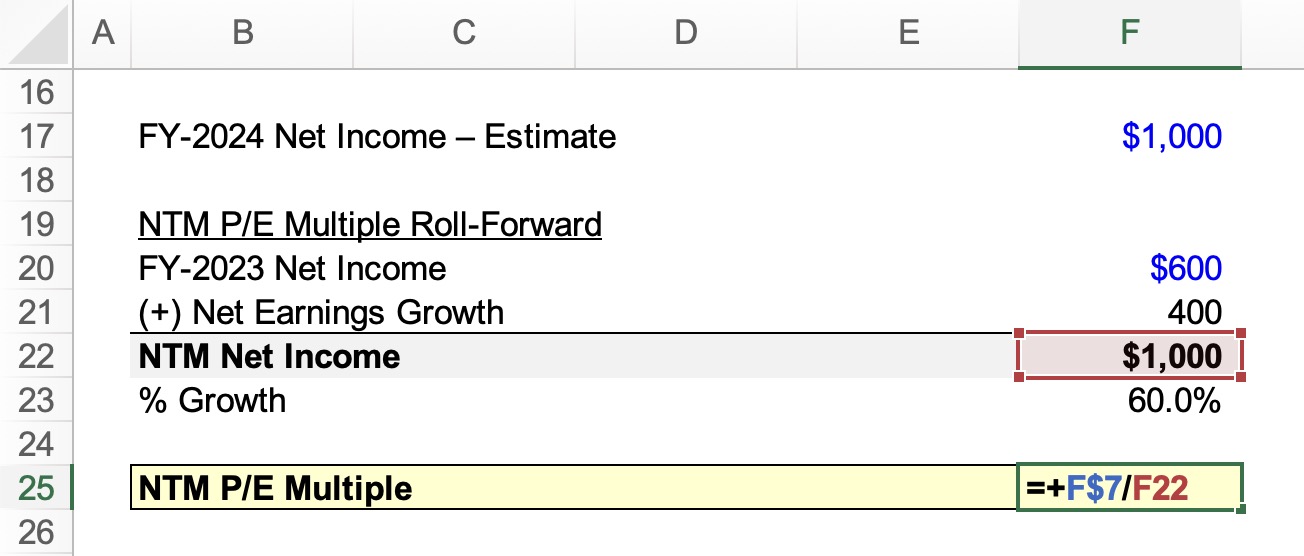The width and height of the screenshot is (1304, 556).
Task: Select column F header
Action: click(1129, 34)
